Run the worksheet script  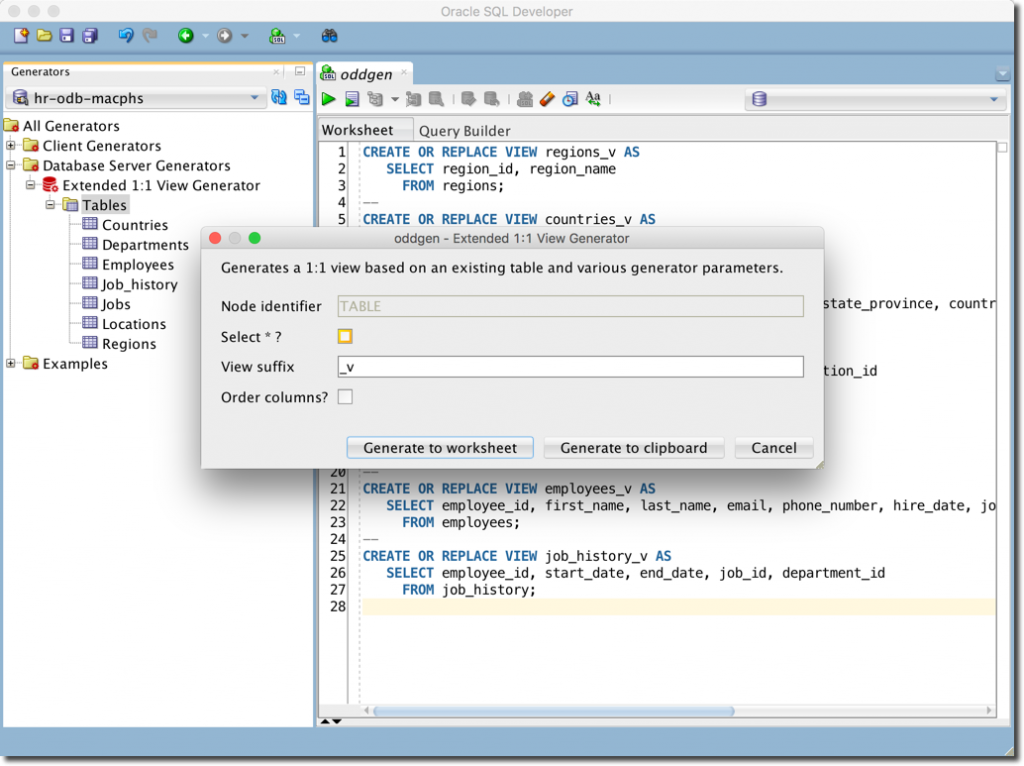tap(352, 98)
